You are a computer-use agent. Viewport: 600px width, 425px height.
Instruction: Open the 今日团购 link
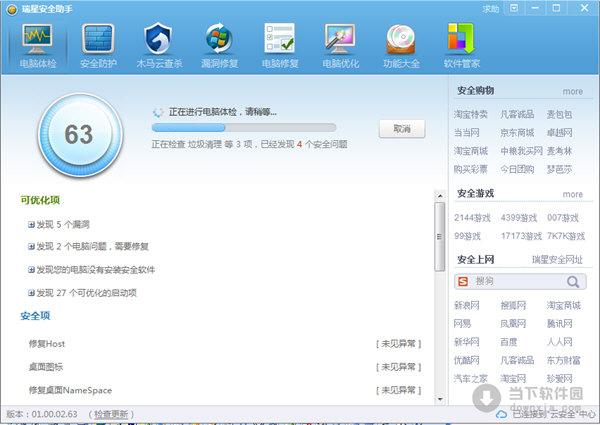click(x=517, y=169)
